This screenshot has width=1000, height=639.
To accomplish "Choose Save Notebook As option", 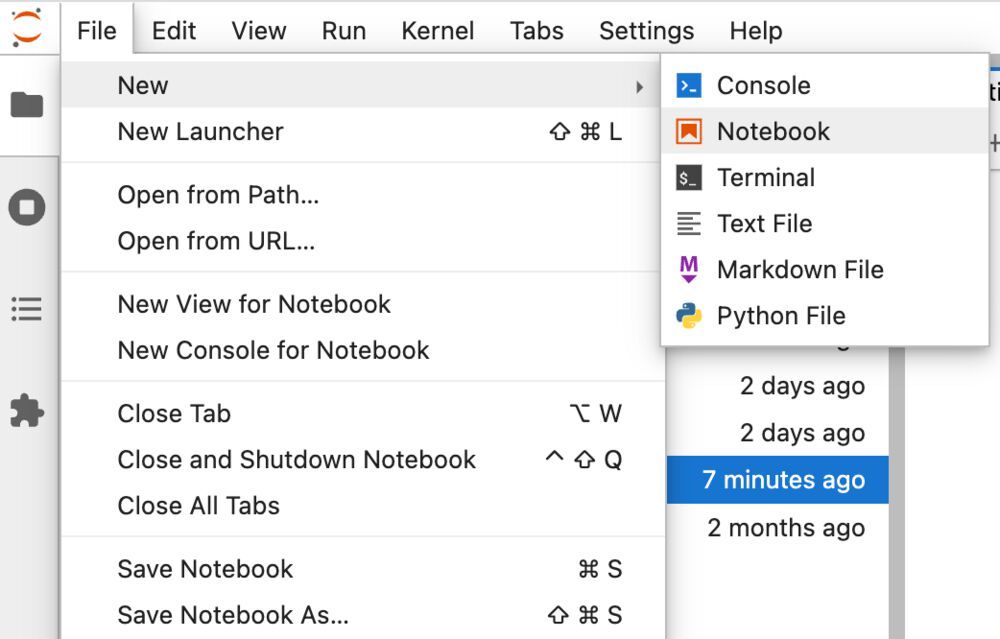I will click(233, 615).
